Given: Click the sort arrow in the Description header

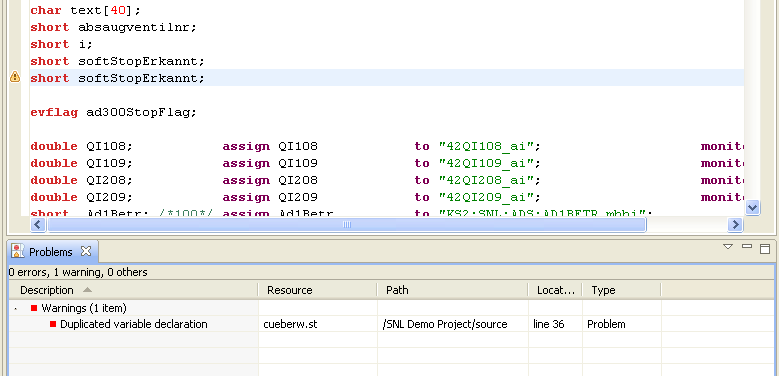Looking at the screenshot, I should pos(87,290).
